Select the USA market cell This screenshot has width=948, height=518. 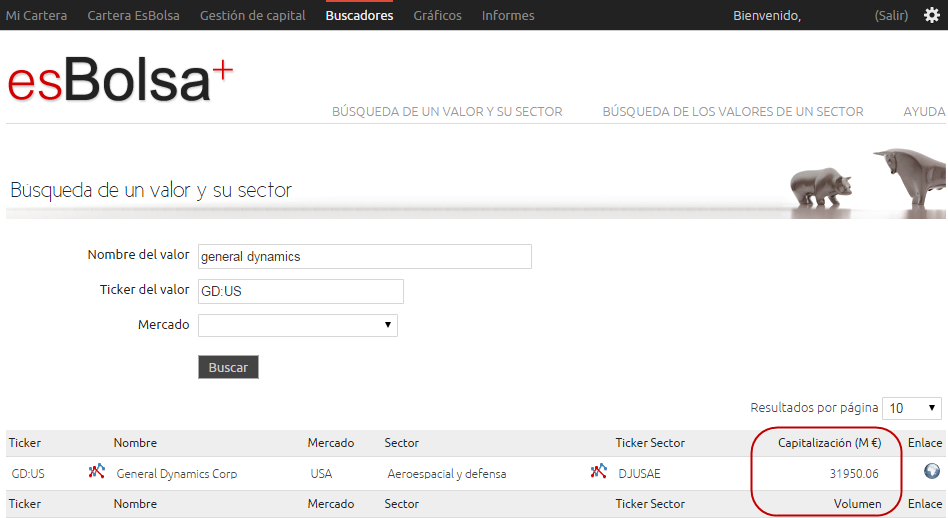(321, 473)
